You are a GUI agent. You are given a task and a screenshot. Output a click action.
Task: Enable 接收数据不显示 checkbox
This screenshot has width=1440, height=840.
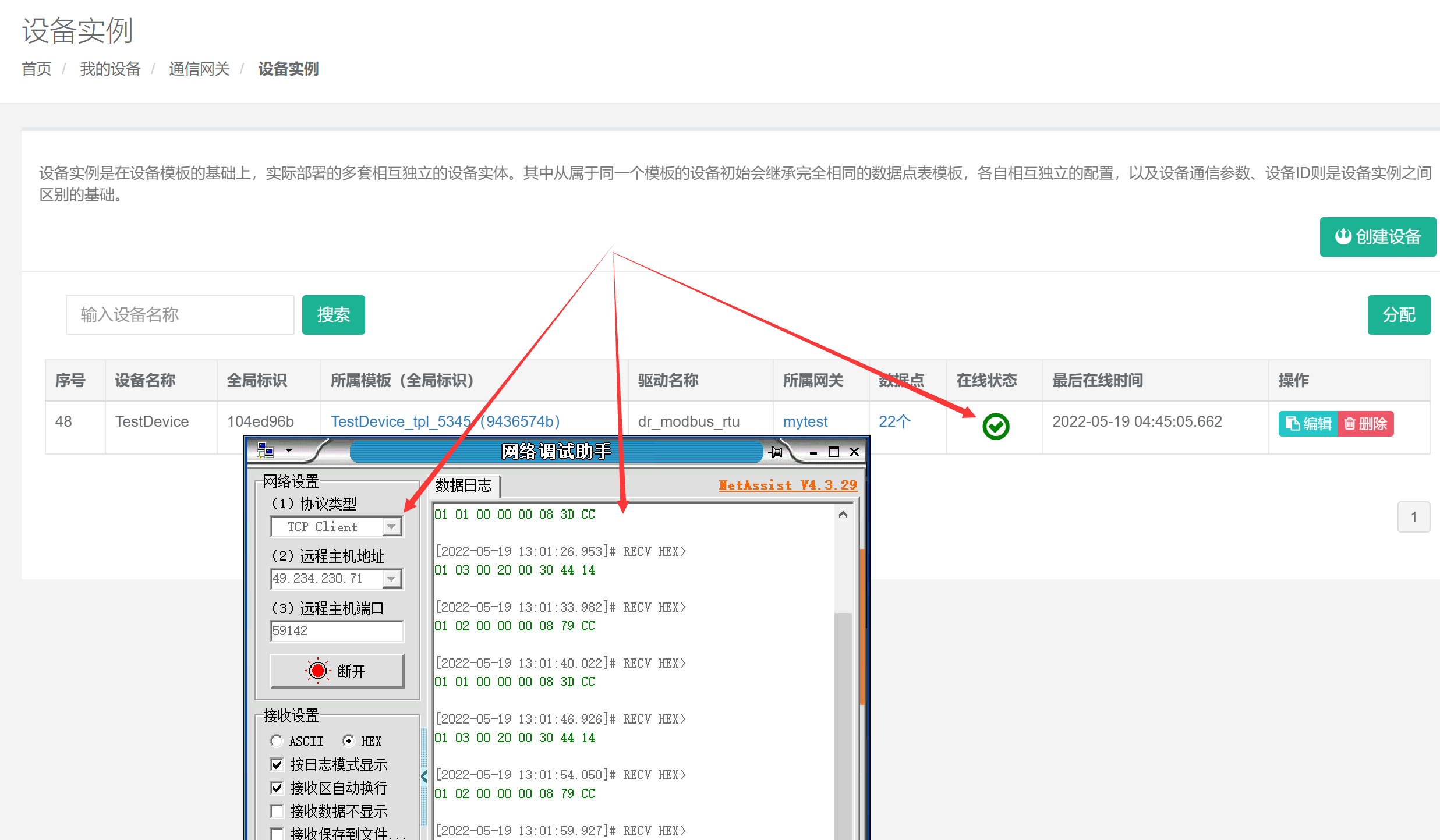click(277, 811)
